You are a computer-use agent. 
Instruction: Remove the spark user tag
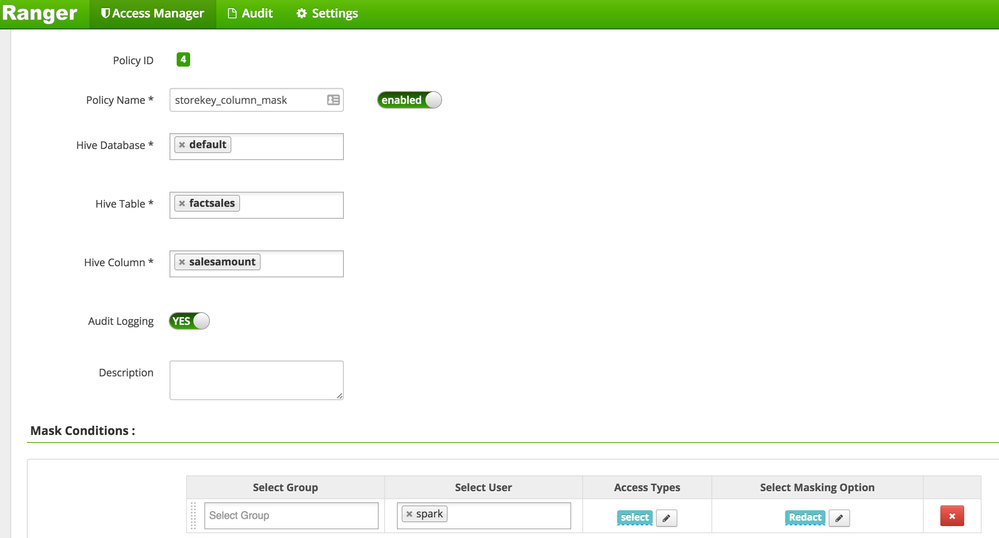tap(409, 514)
